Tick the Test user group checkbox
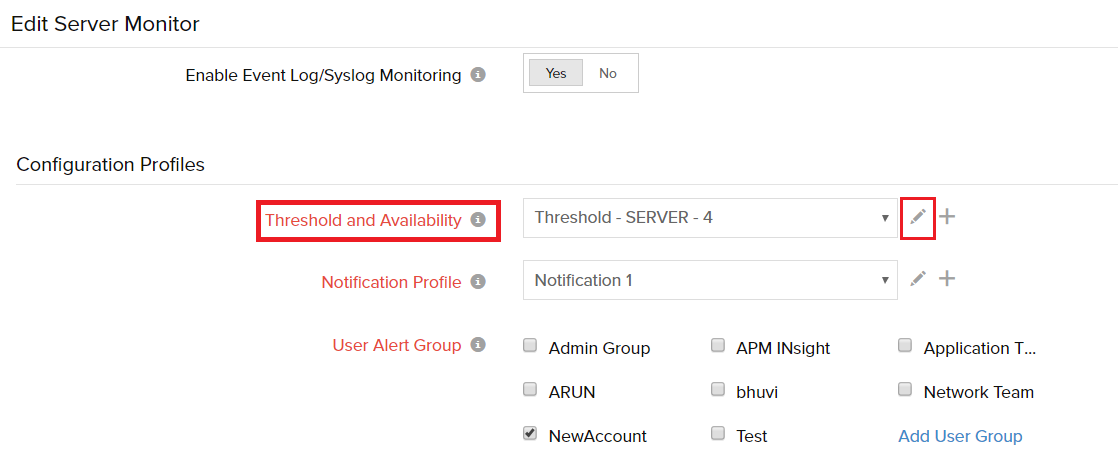1118x471 pixels. click(x=717, y=434)
